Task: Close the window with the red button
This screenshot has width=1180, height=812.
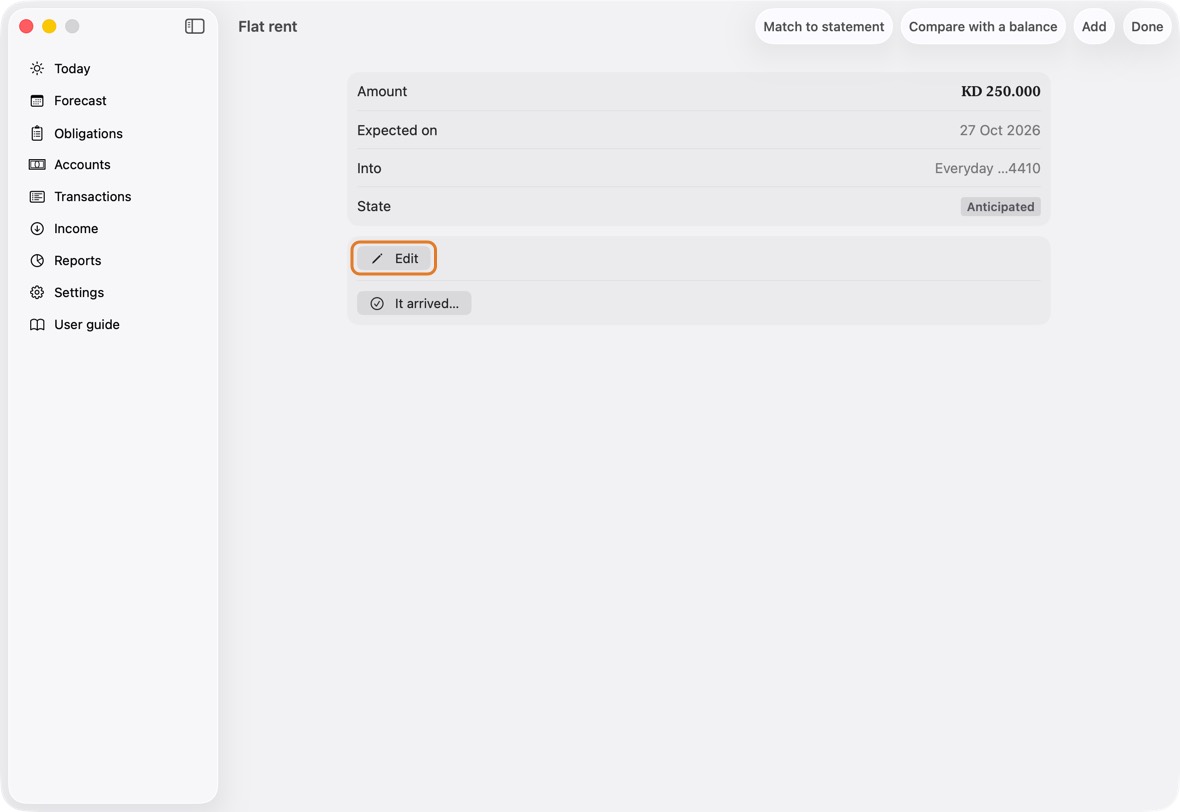Action: click(x=26, y=26)
